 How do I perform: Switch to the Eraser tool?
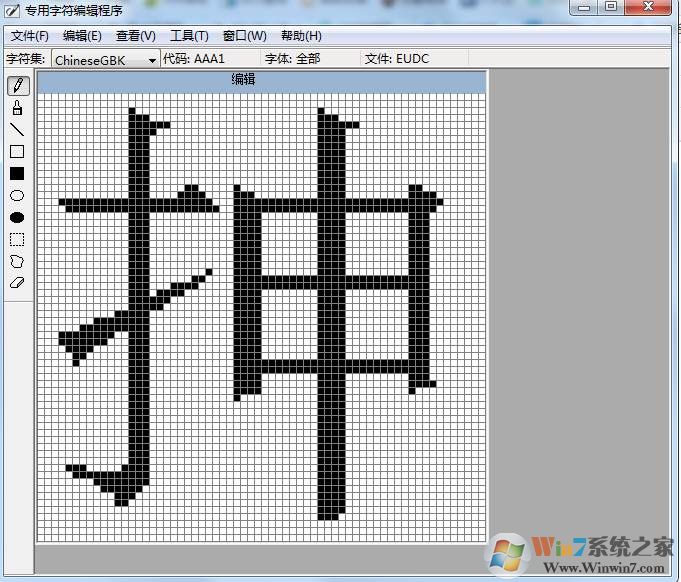(17, 283)
